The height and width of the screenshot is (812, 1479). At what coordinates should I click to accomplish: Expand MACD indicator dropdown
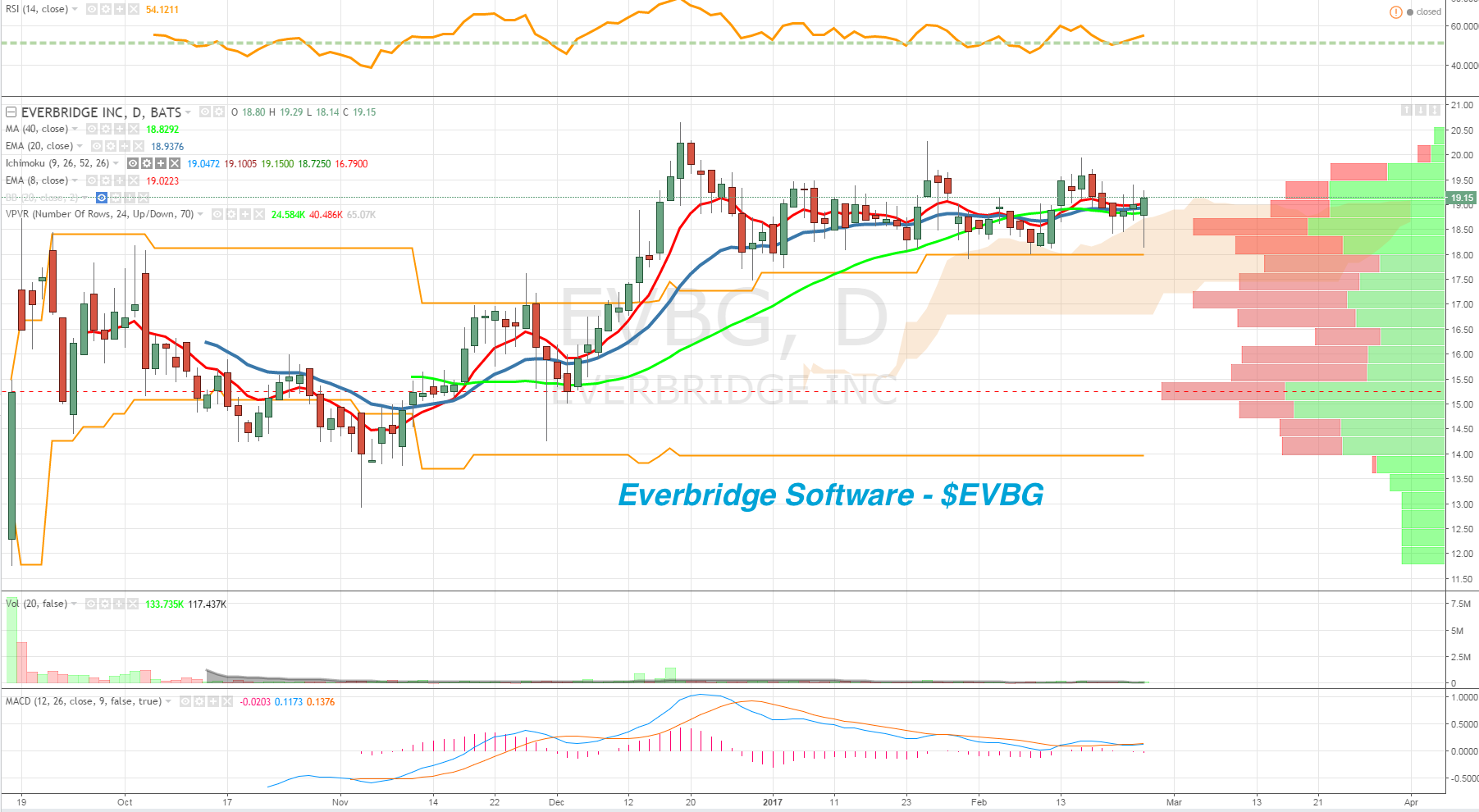coord(169,701)
